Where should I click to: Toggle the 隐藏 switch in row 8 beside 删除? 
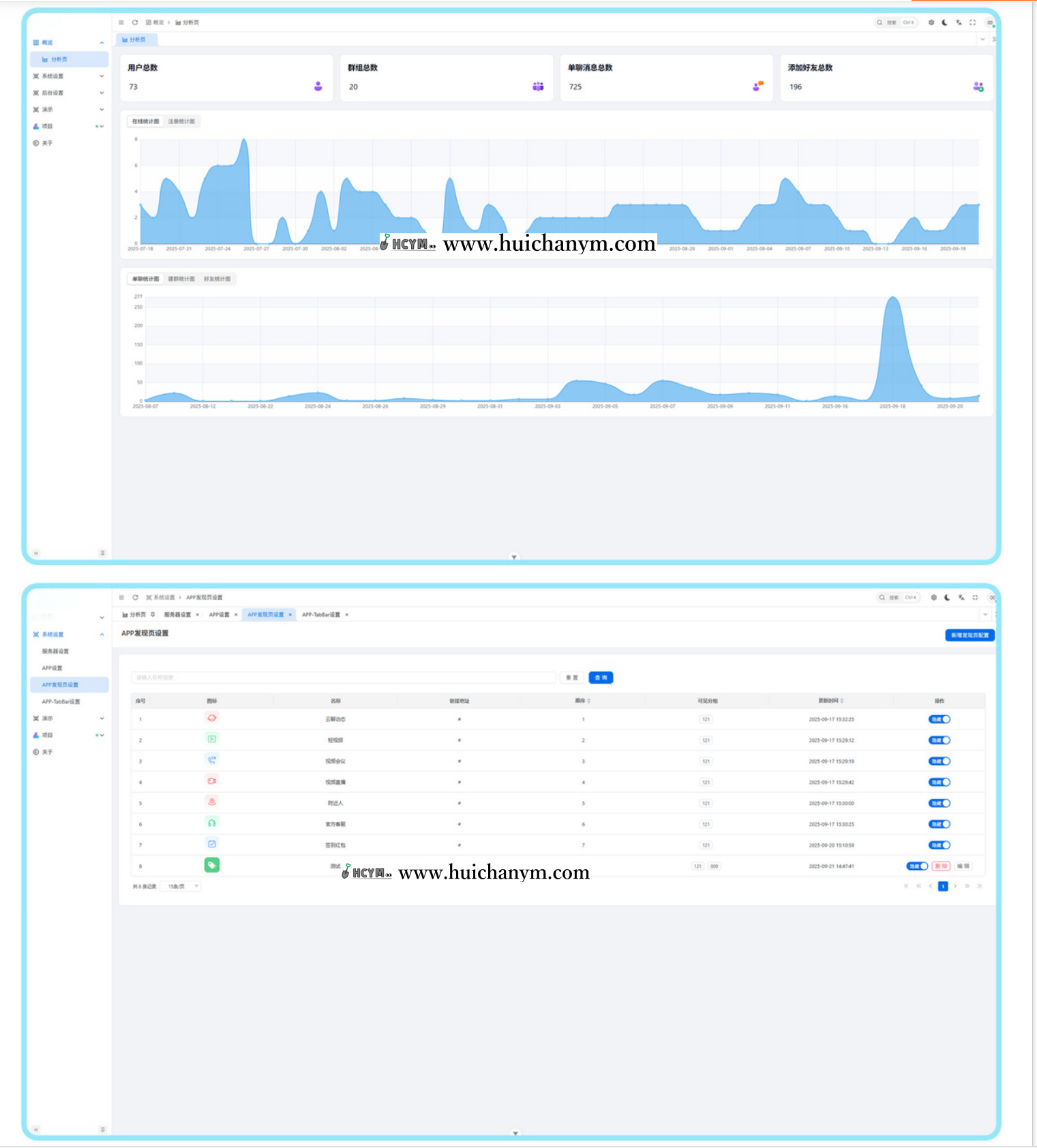pos(917,866)
